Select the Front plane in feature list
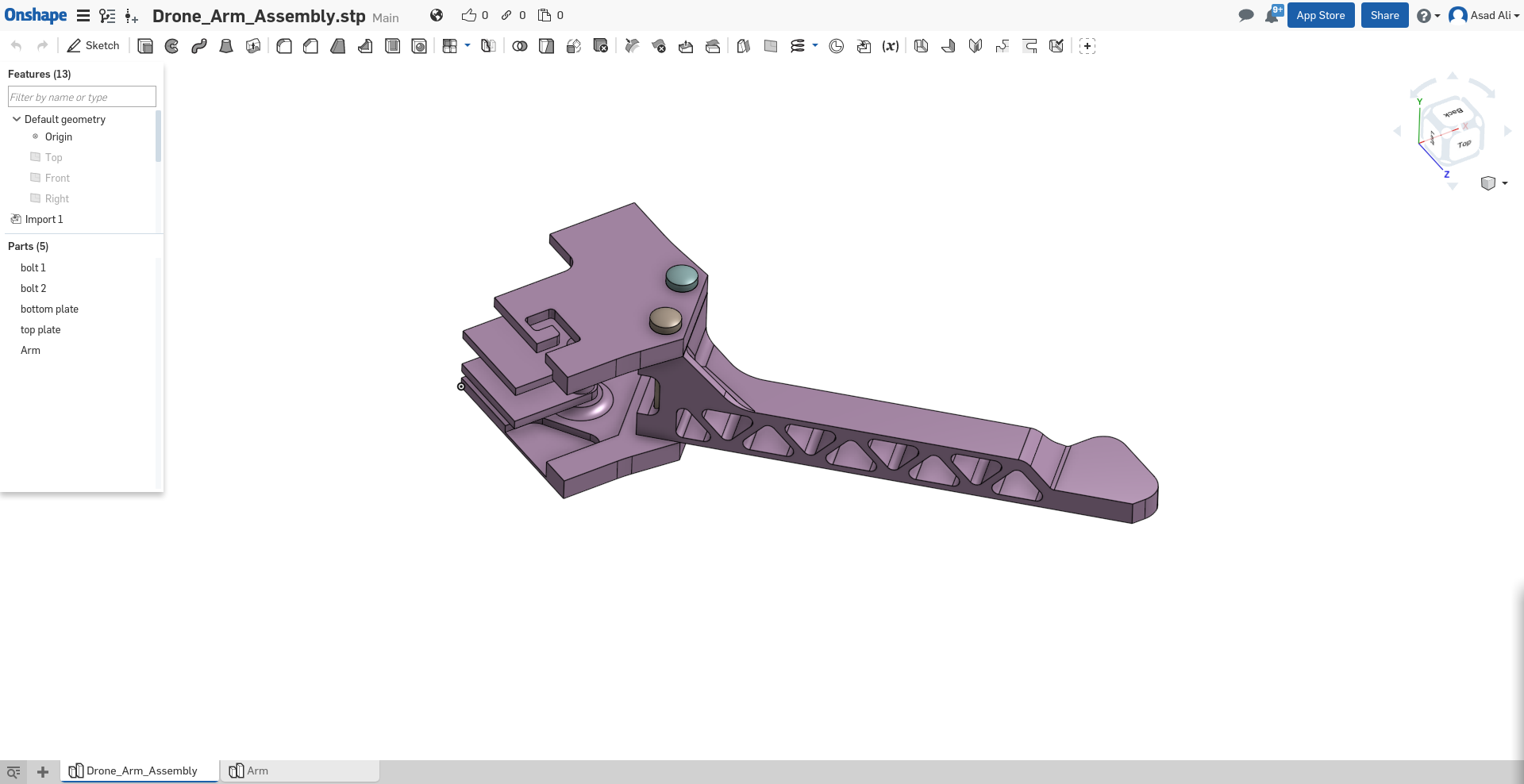Viewport: 1524px width, 784px height. tap(57, 178)
